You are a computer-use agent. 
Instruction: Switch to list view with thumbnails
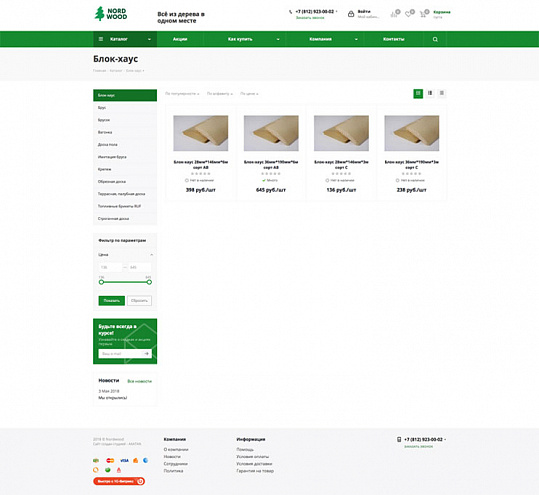pyautogui.click(x=430, y=93)
